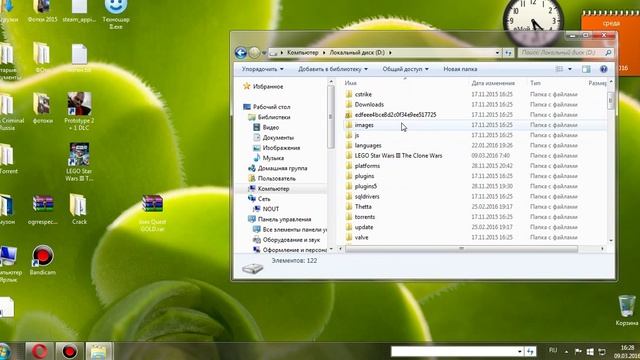Click the Windows Start orb
Viewport: 640px width, 360px height.
coord(4,351)
